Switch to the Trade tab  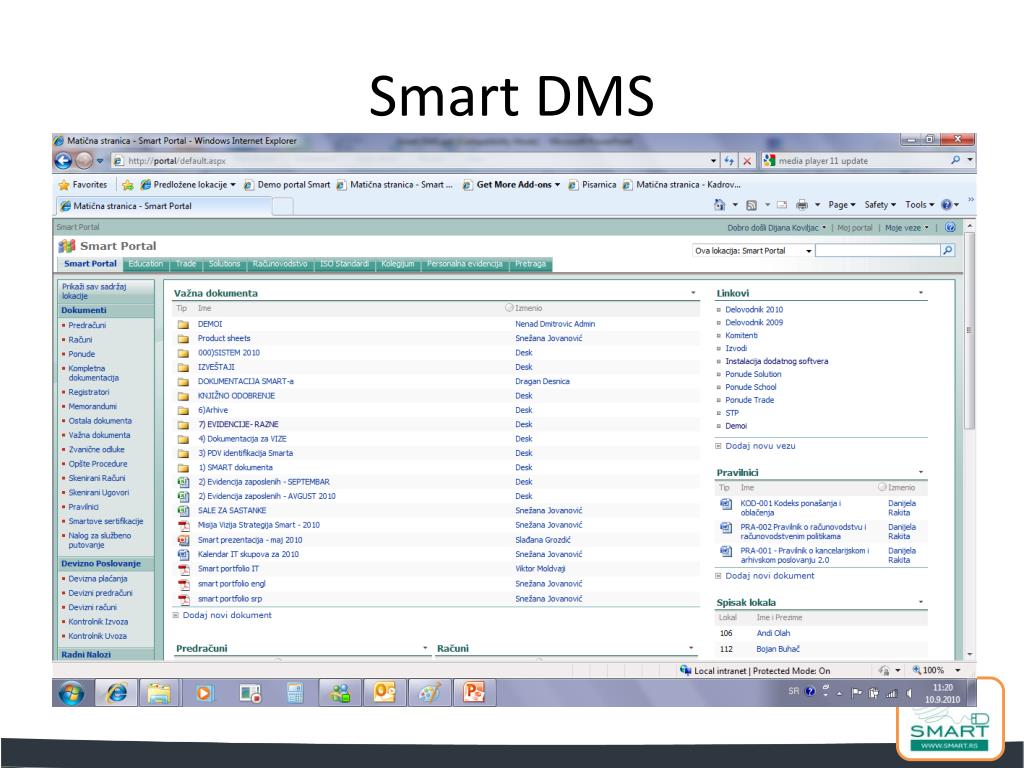click(x=185, y=264)
